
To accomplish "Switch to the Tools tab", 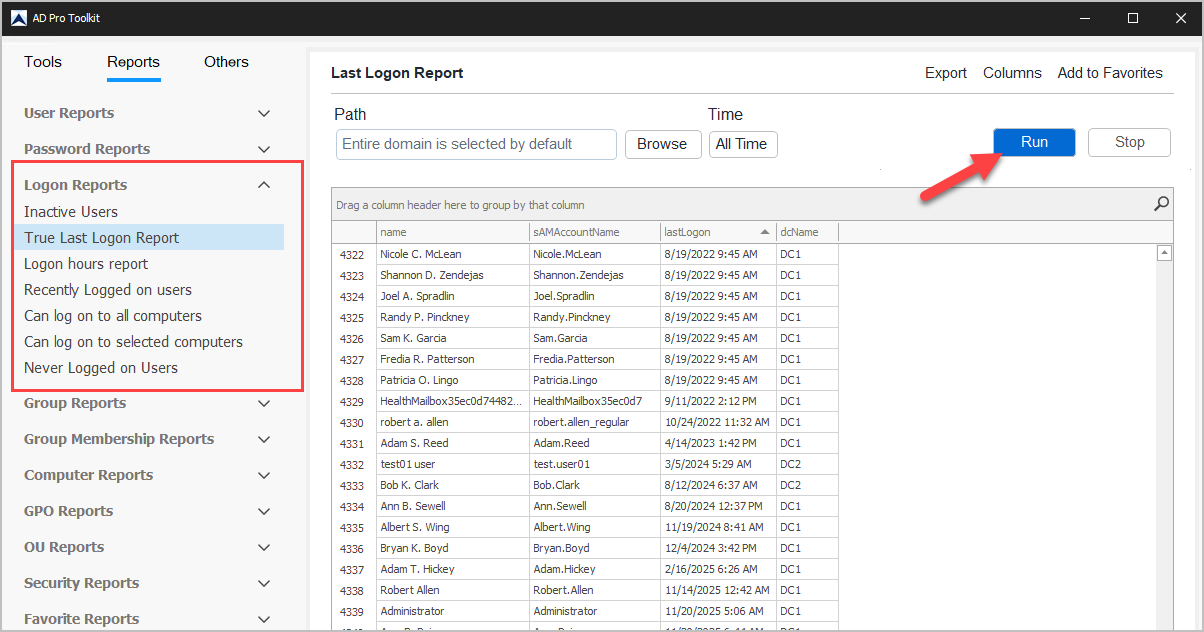I will tap(43, 62).
